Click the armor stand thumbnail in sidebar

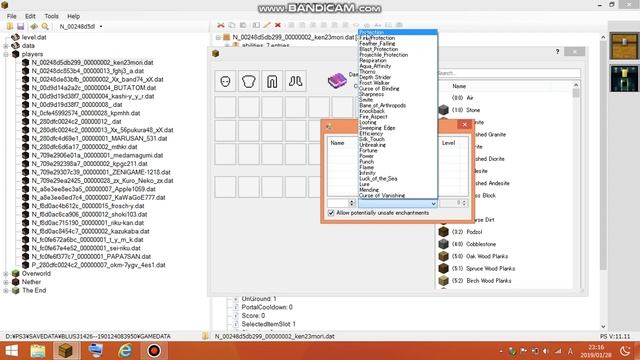tap(623, 78)
